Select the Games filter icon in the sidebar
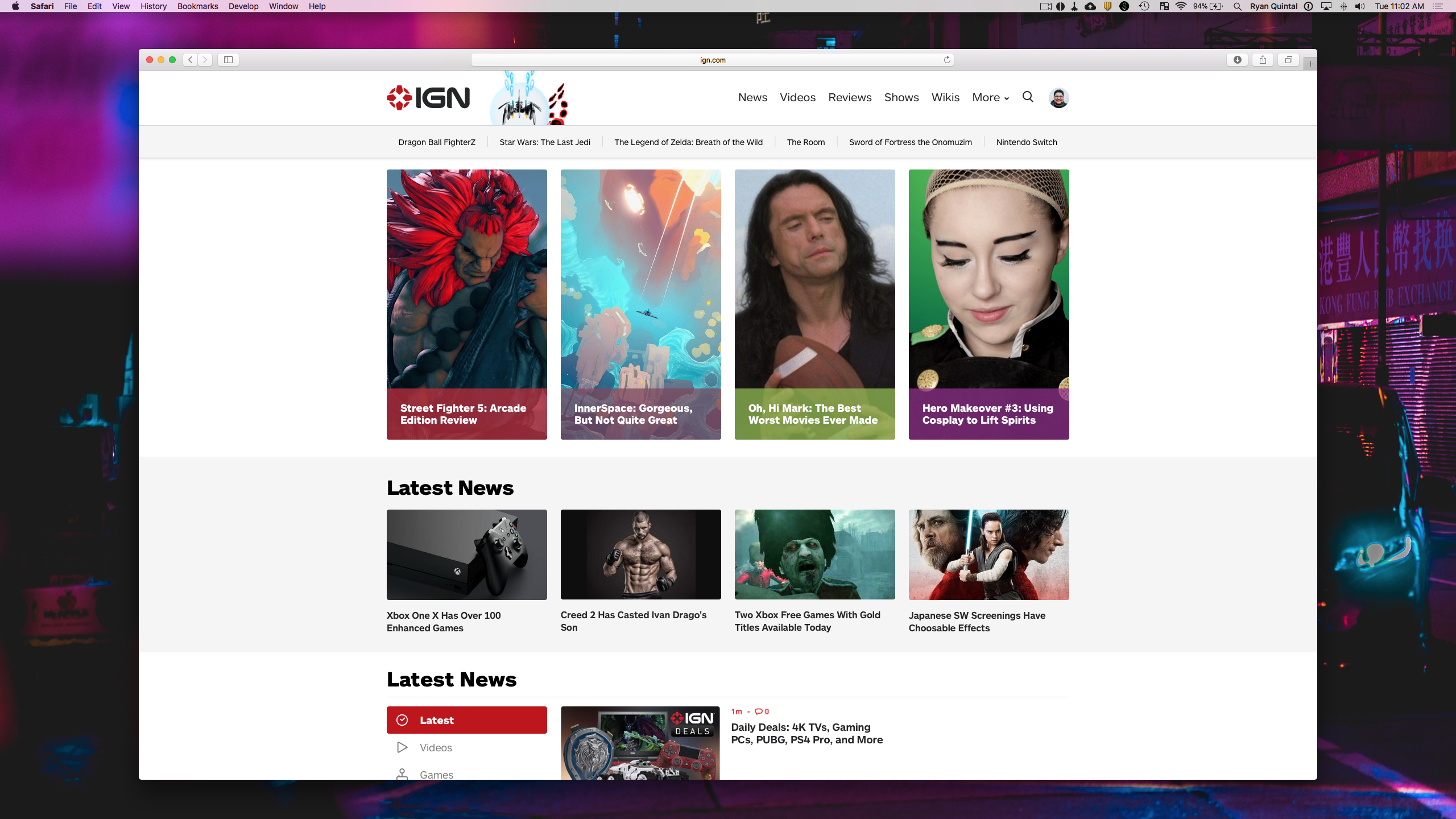The image size is (1456, 819). (x=402, y=774)
